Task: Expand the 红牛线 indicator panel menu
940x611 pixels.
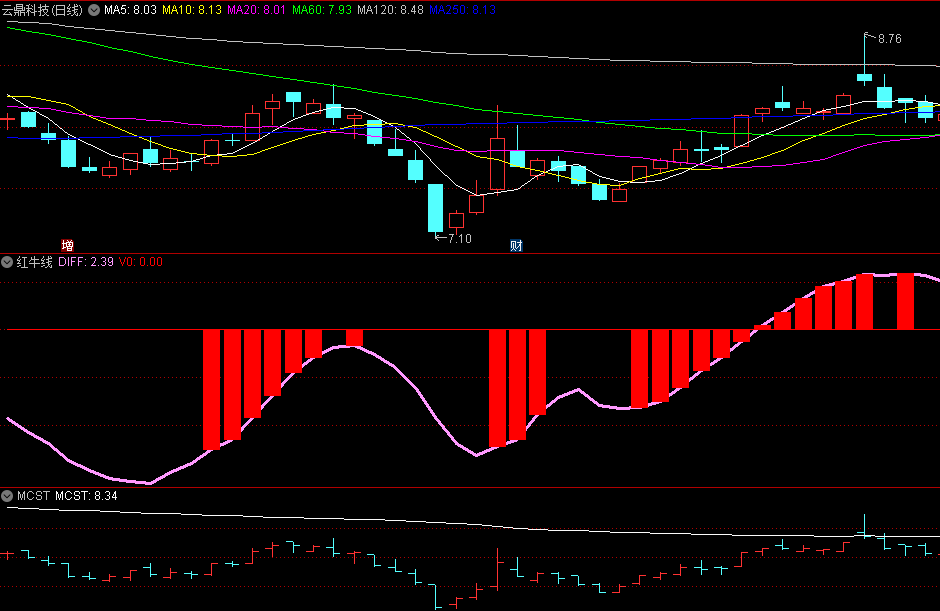Action: pyautogui.click(x=7, y=262)
